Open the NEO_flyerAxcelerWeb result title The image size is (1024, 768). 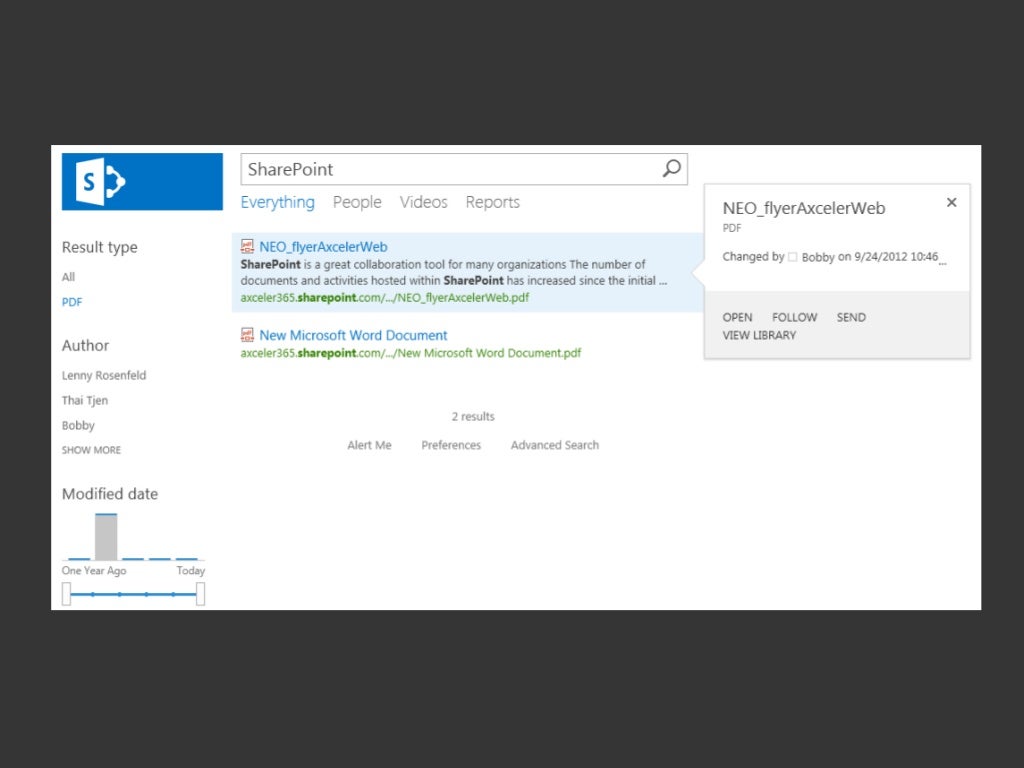coord(323,247)
